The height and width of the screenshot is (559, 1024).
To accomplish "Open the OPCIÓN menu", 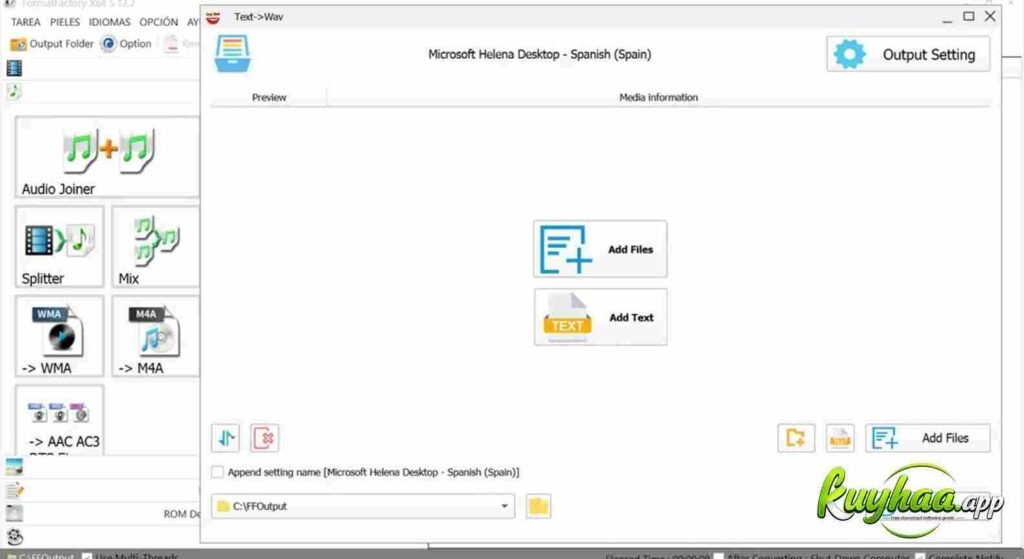I will coord(159,22).
